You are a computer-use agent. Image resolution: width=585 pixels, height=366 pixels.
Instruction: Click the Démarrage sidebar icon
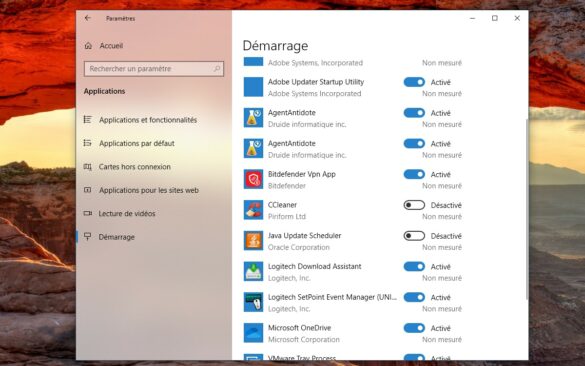[x=88, y=237]
